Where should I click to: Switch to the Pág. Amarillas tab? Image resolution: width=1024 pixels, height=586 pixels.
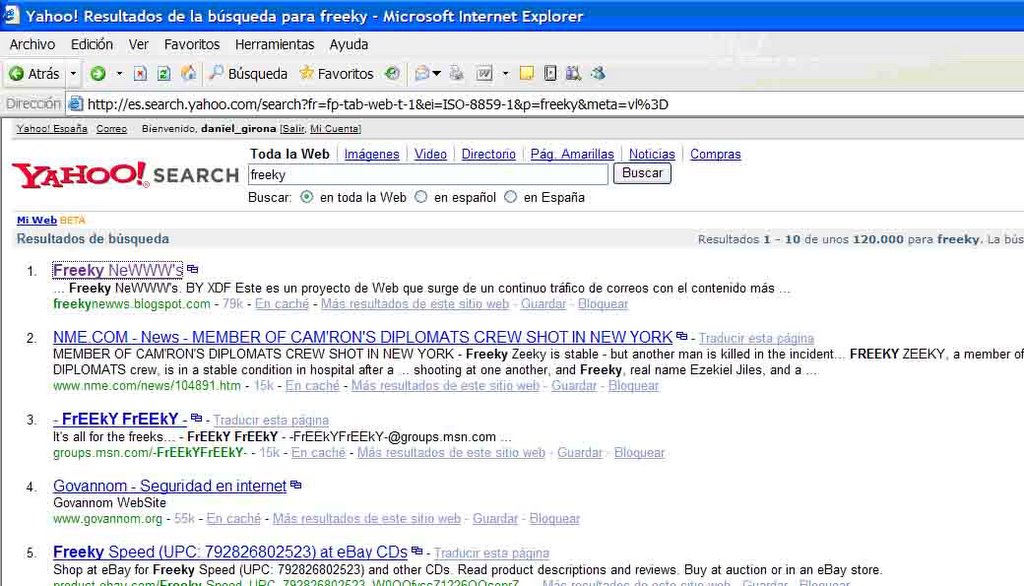[572, 154]
